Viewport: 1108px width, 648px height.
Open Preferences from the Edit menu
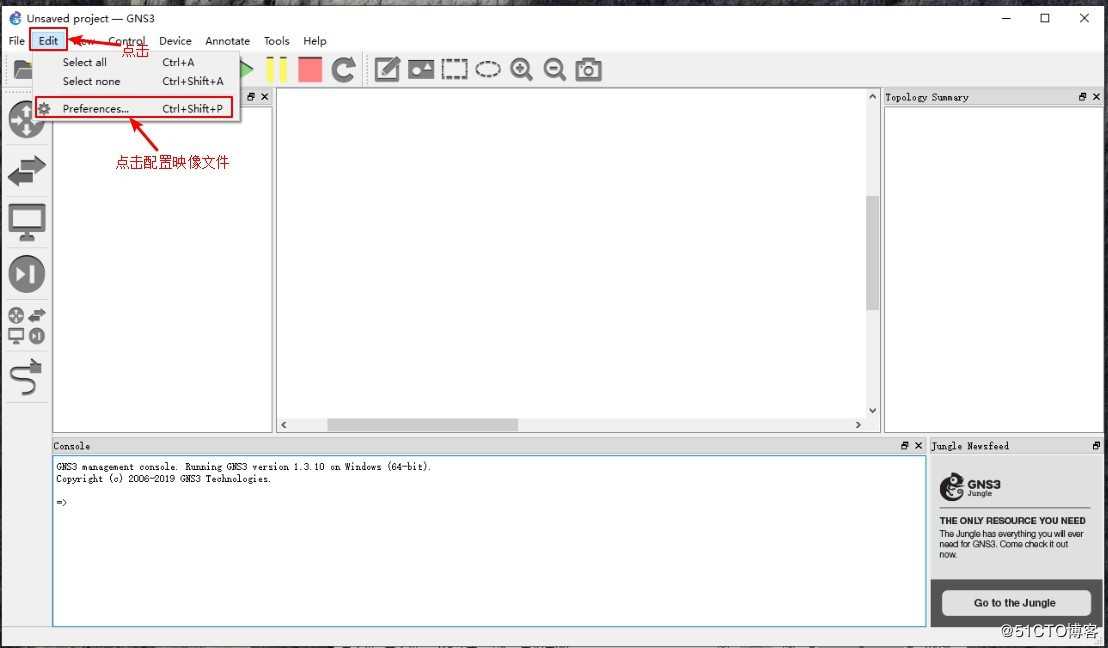click(134, 108)
